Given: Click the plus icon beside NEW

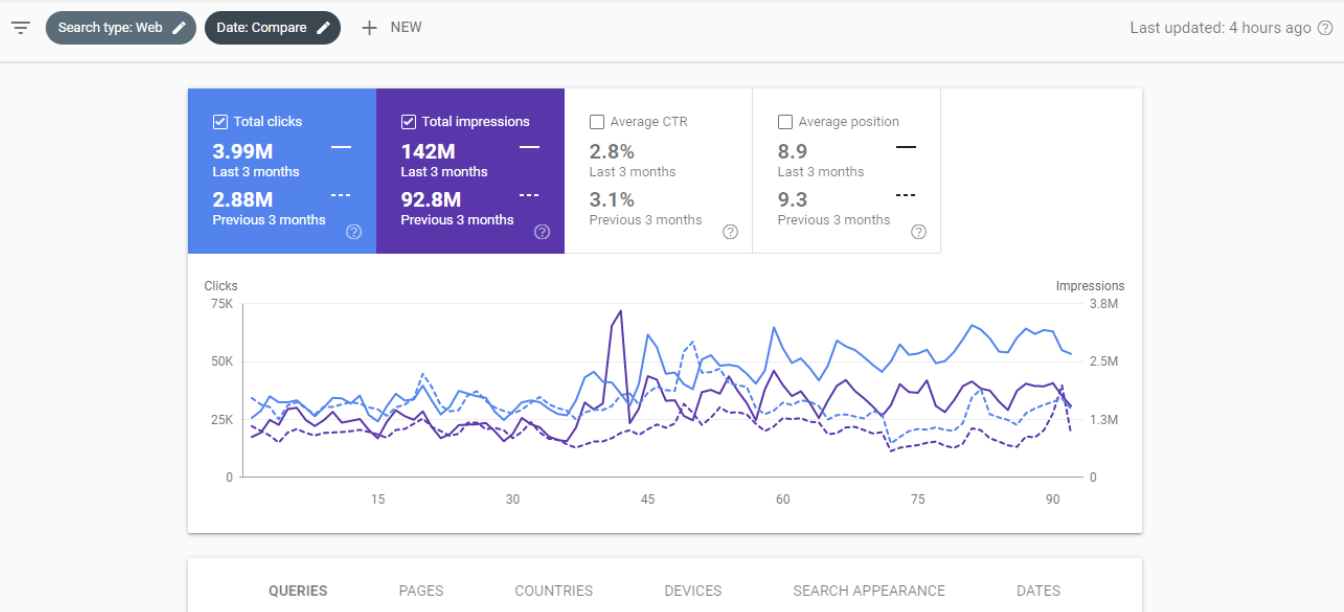Looking at the screenshot, I should 369,28.
